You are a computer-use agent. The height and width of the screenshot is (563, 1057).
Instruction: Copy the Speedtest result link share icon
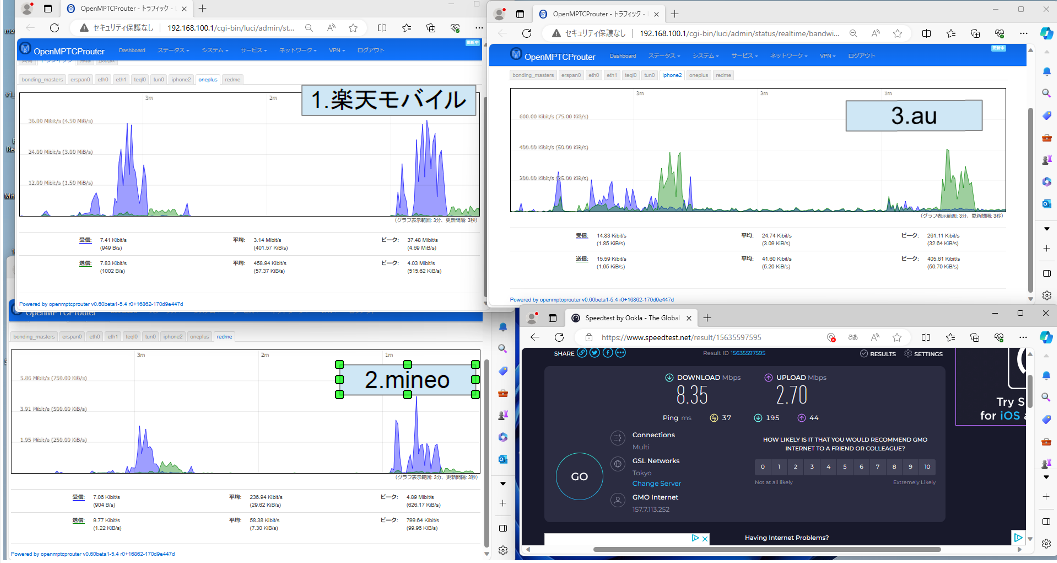pyautogui.click(x=582, y=353)
